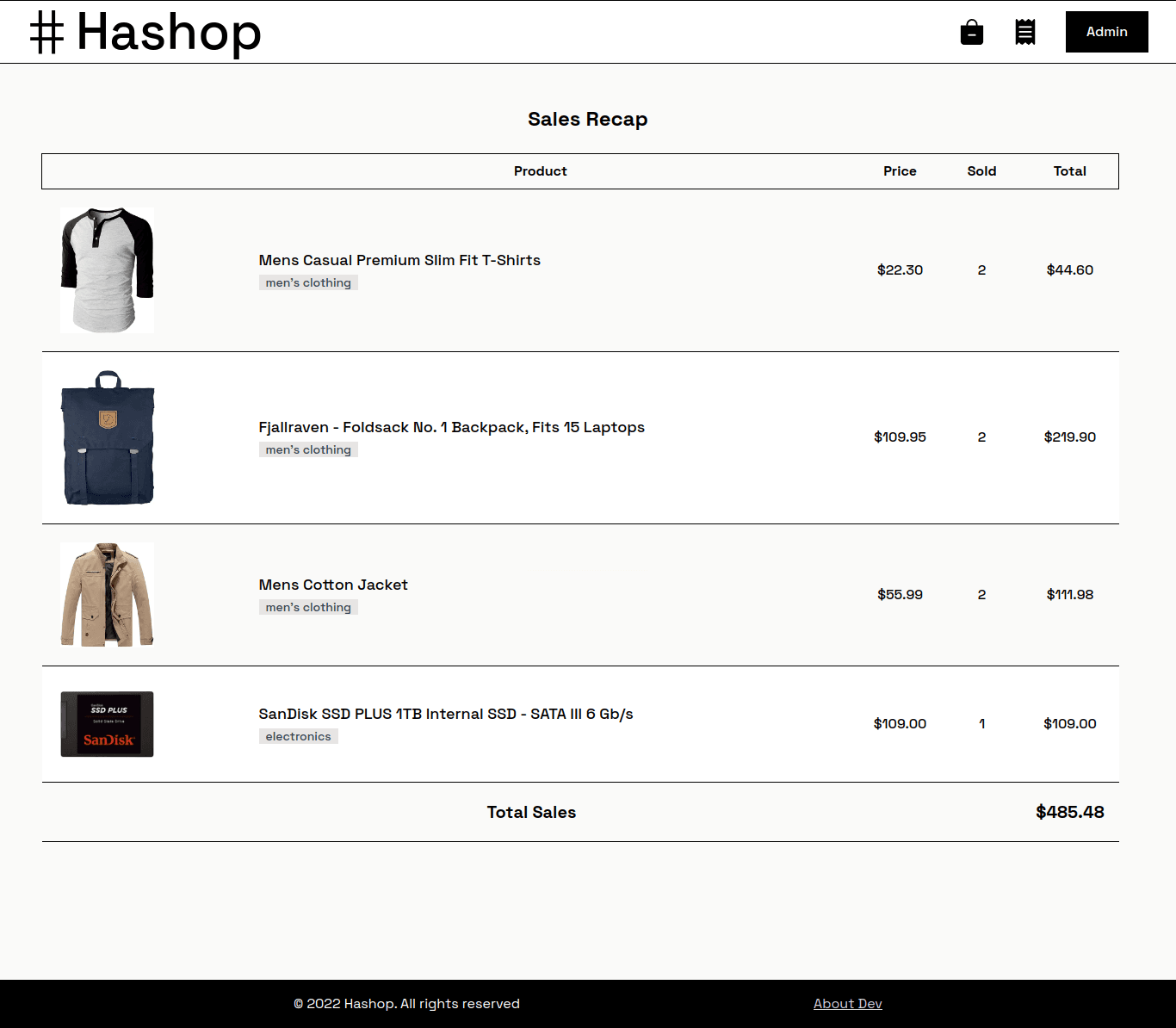The height and width of the screenshot is (1028, 1176).
Task: Click the Admin button
Action: tap(1106, 32)
